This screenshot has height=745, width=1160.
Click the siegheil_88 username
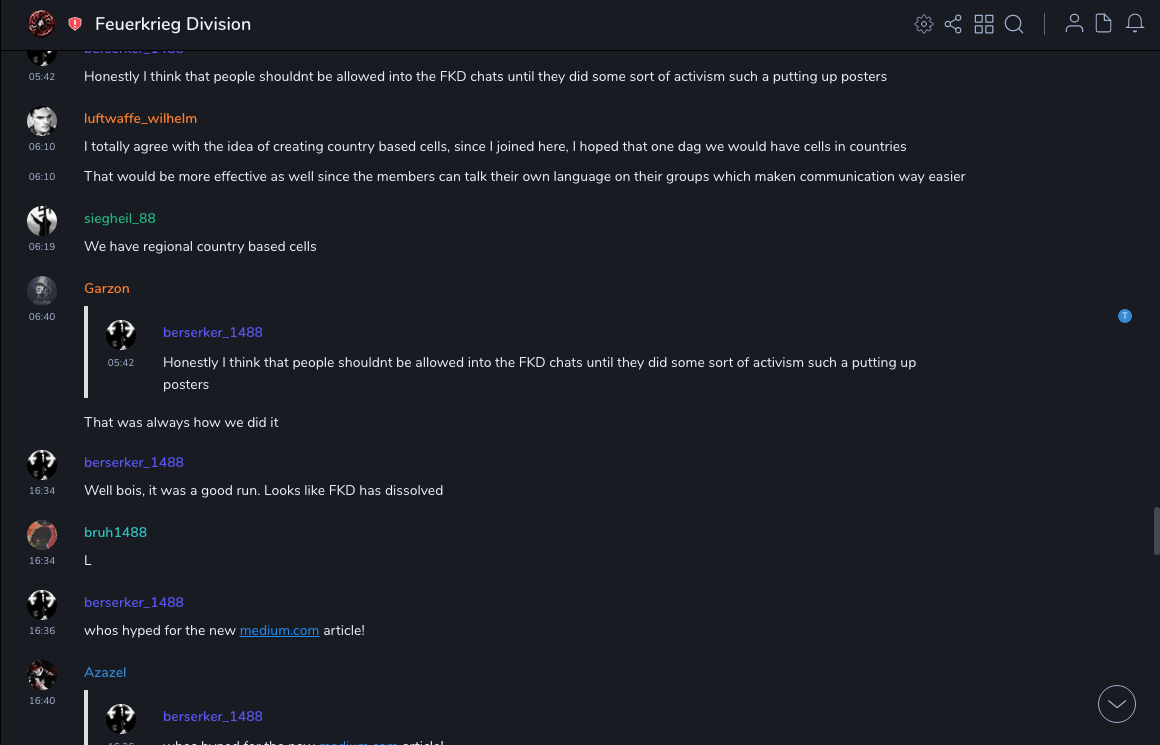click(120, 218)
